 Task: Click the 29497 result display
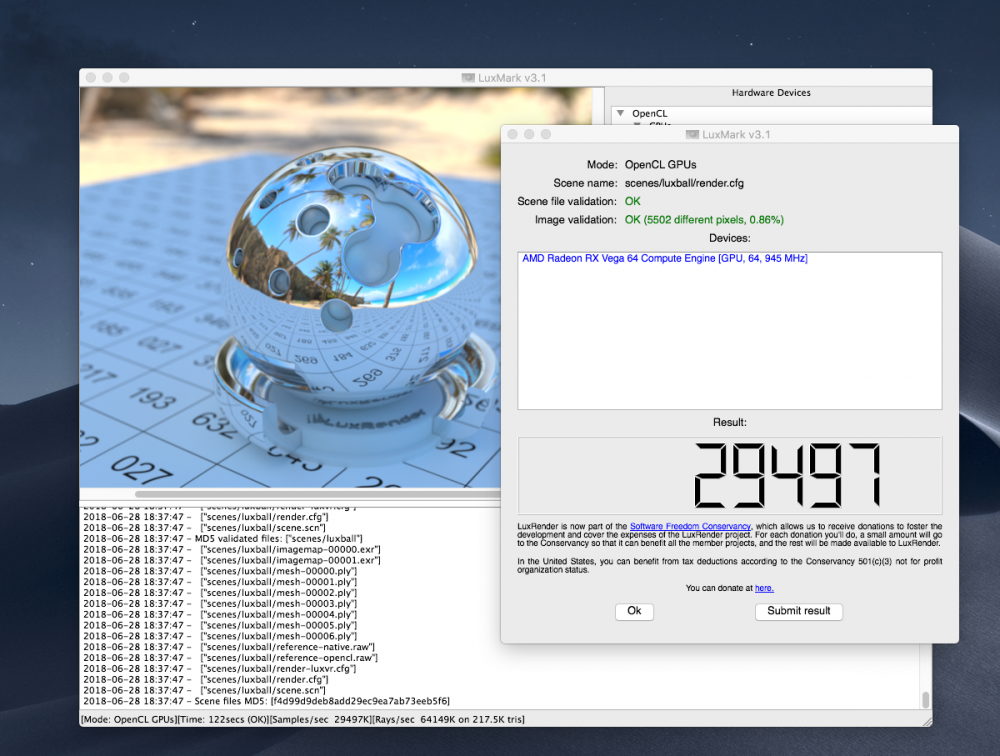730,476
